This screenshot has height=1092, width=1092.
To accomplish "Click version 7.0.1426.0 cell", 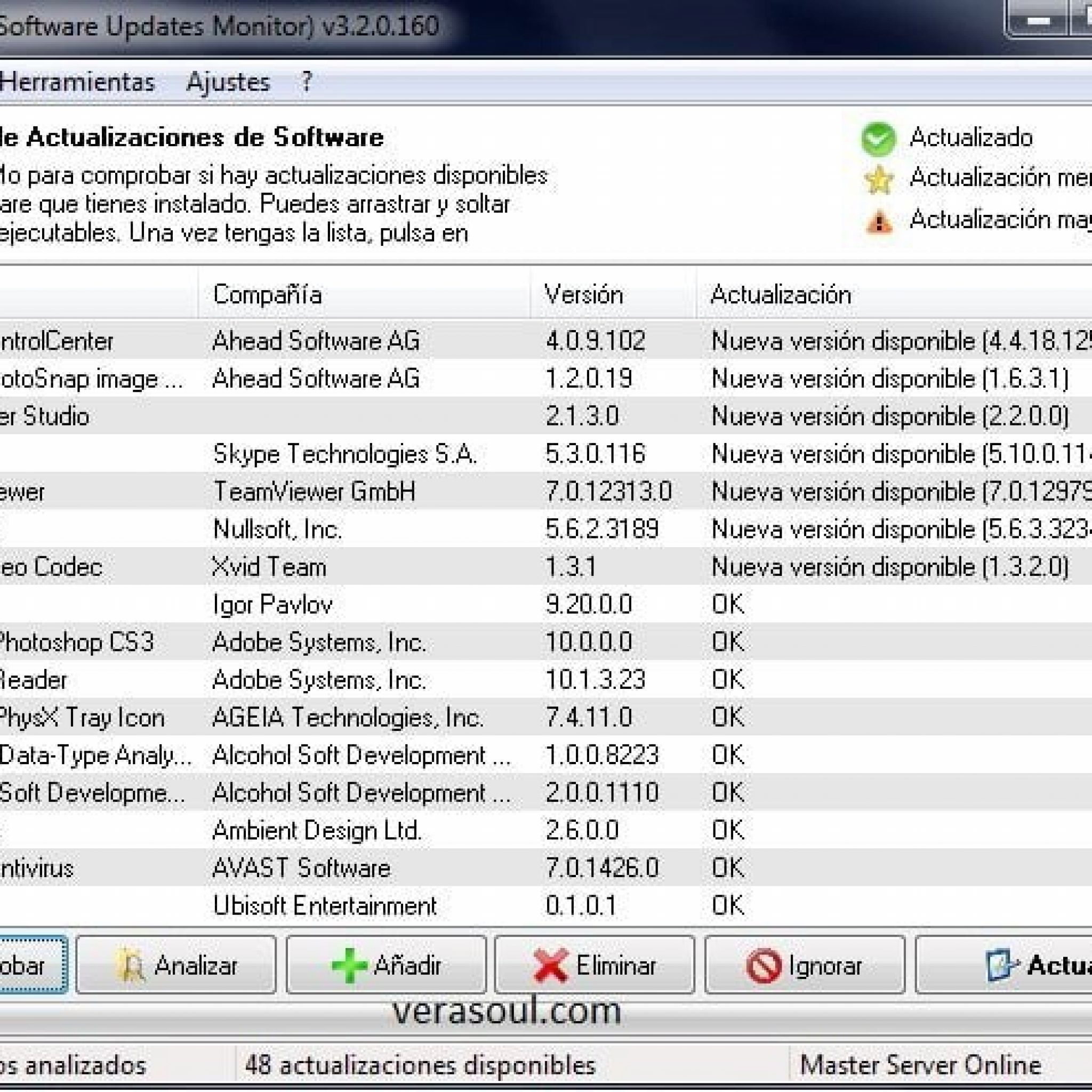I will click(602, 868).
